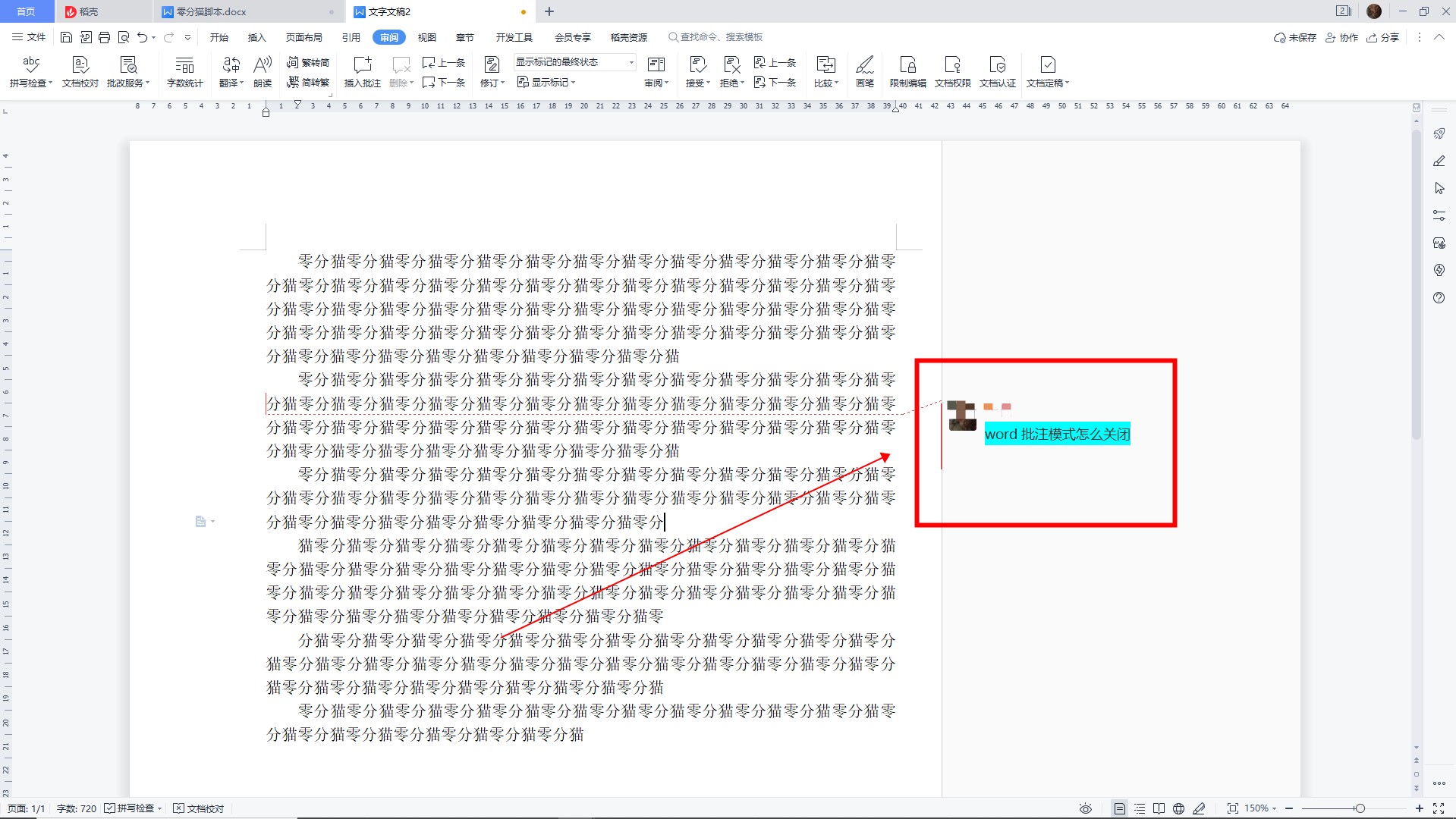
Task: Switch to the 页面布局 ribbon tab
Action: coord(304,37)
